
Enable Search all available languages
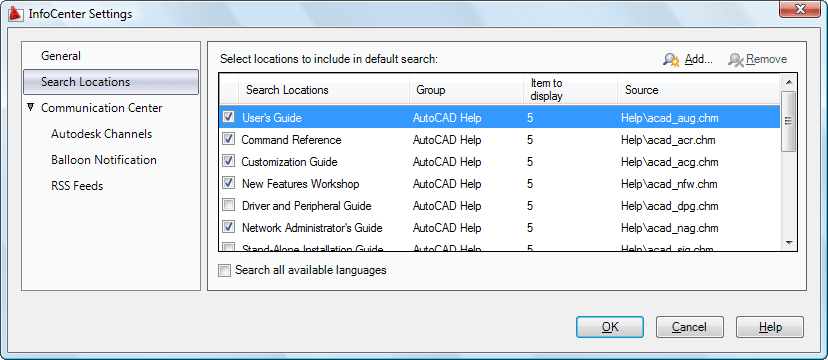(x=225, y=271)
